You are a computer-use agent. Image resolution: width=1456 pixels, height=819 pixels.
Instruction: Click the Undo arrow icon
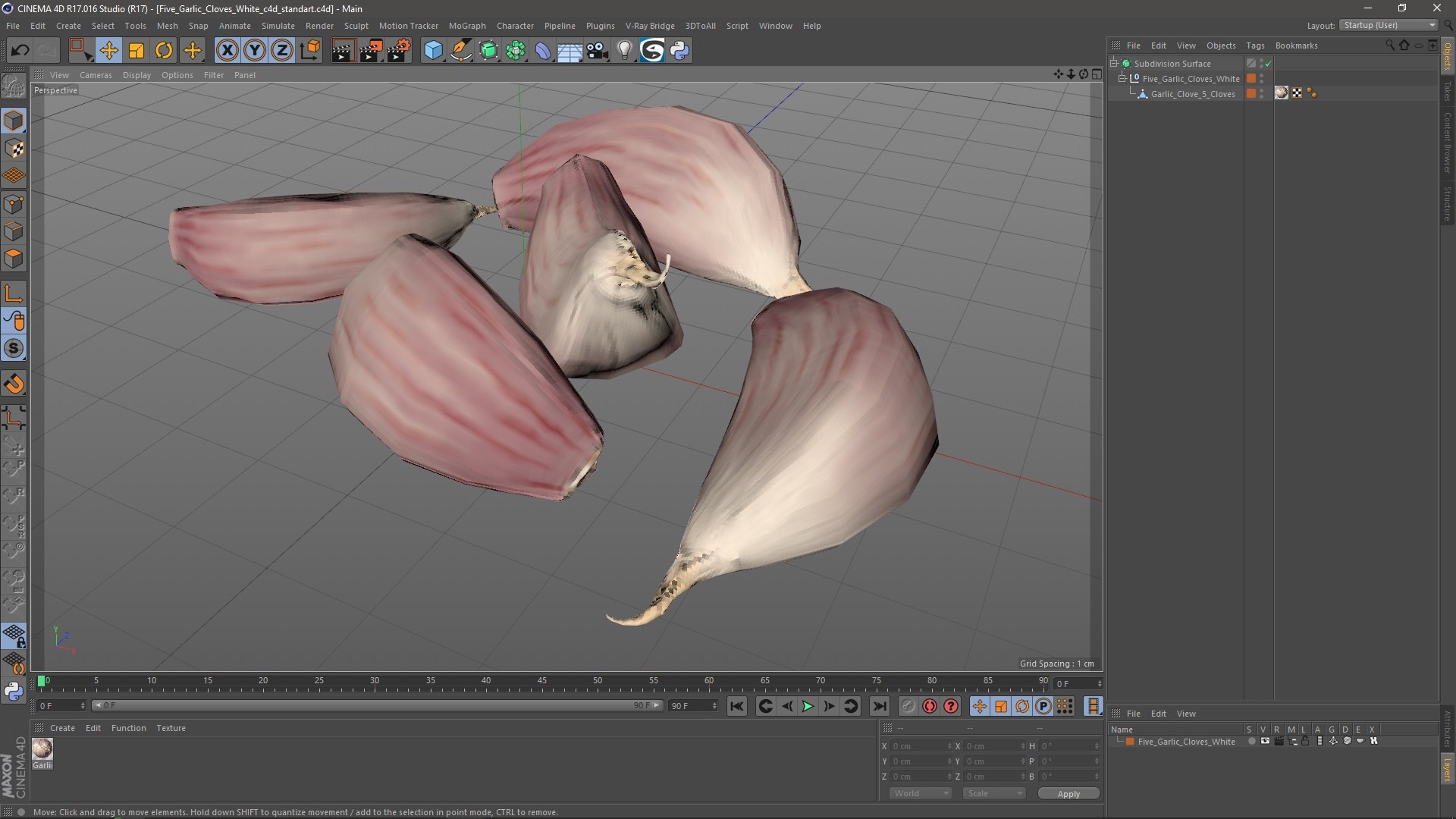tap(20, 51)
